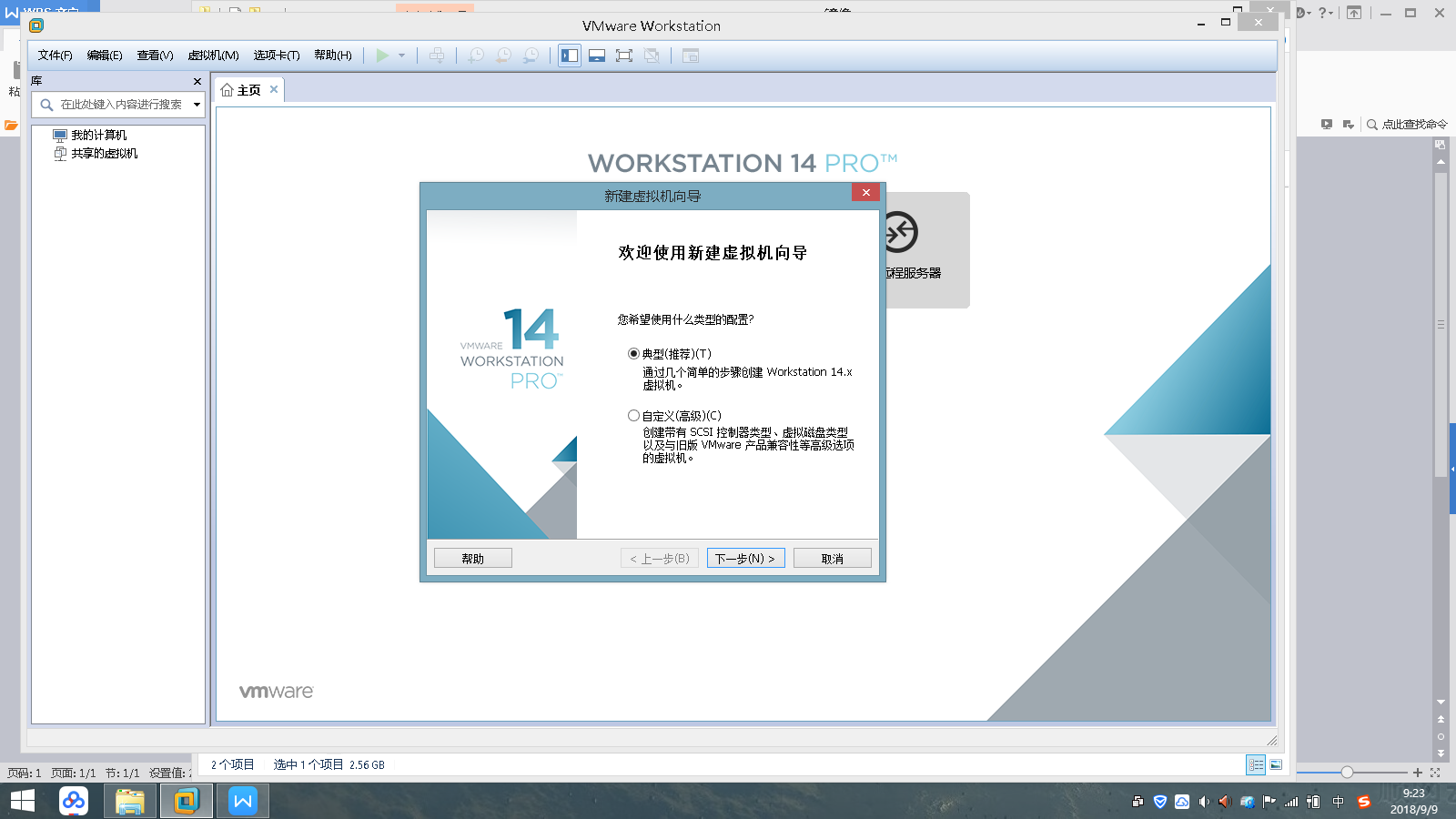Viewport: 1456px width, 819px height.
Task: Click the take snapshot toolbar icon
Action: pos(476,56)
